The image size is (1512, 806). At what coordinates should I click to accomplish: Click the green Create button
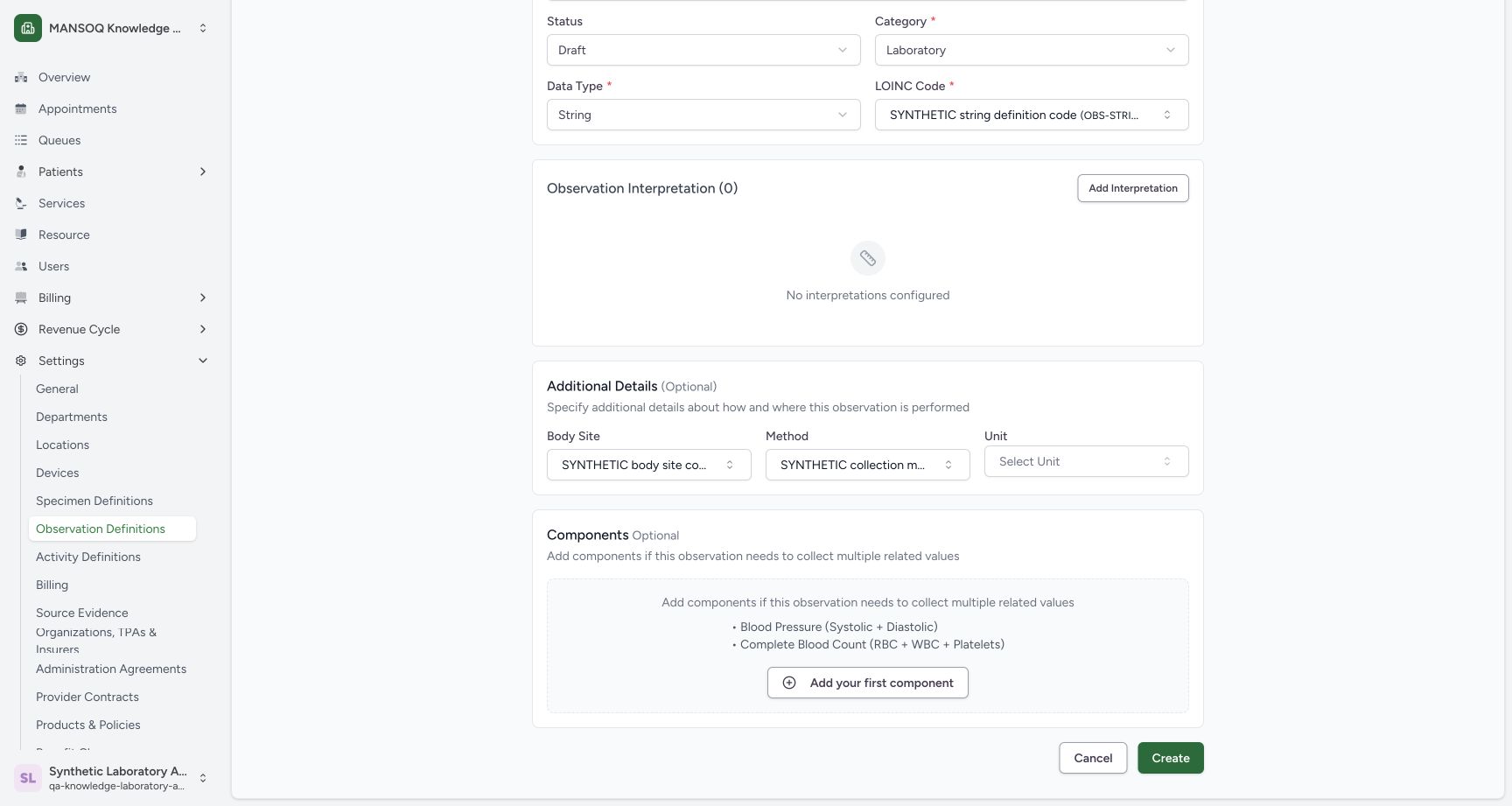[x=1171, y=758]
